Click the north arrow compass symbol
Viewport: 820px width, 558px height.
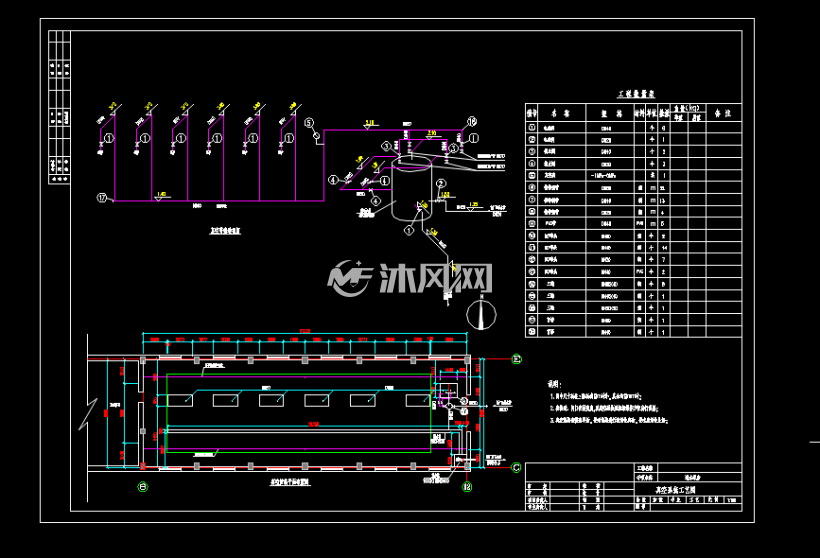pos(481,313)
